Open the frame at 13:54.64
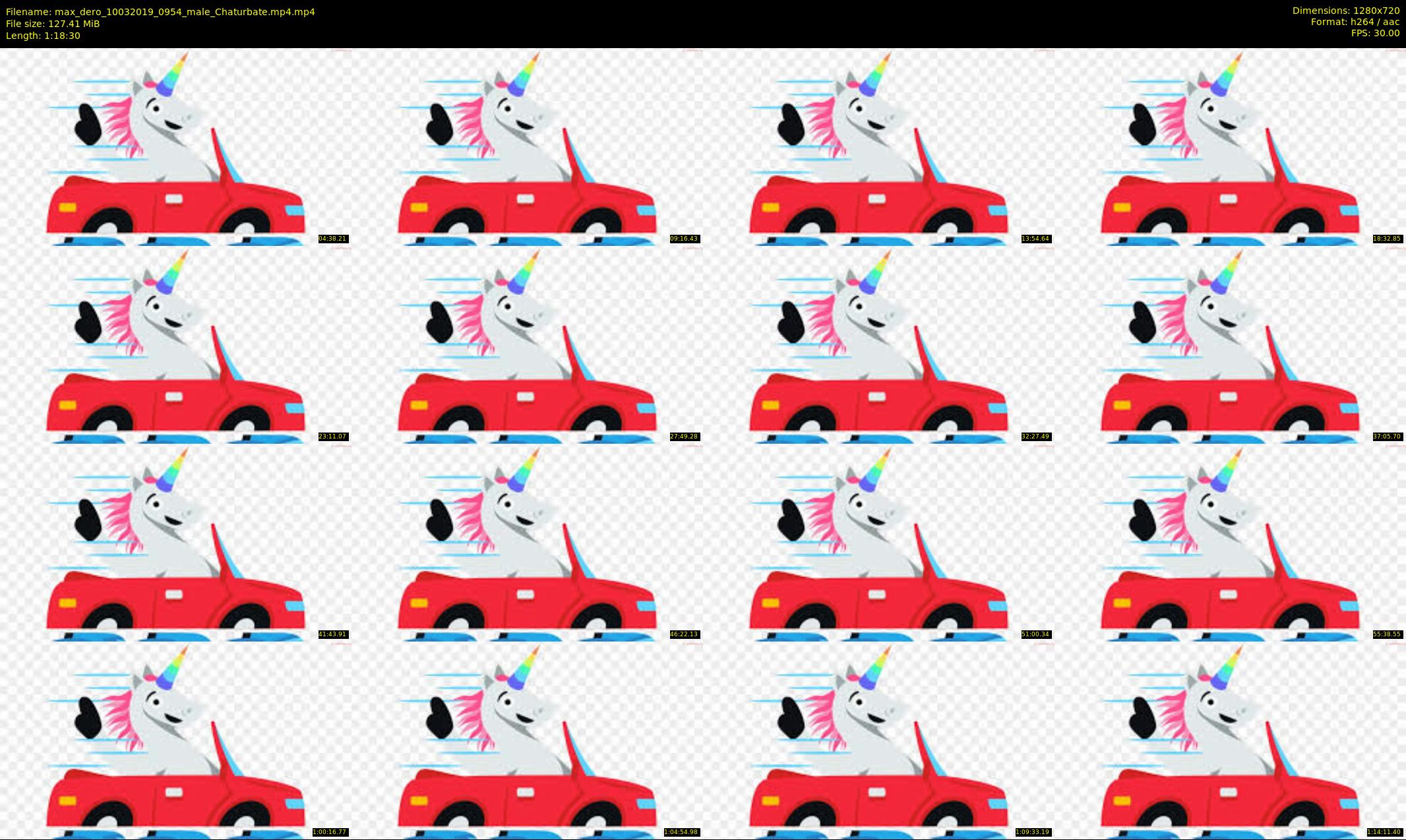This screenshot has width=1406, height=840. point(878,146)
